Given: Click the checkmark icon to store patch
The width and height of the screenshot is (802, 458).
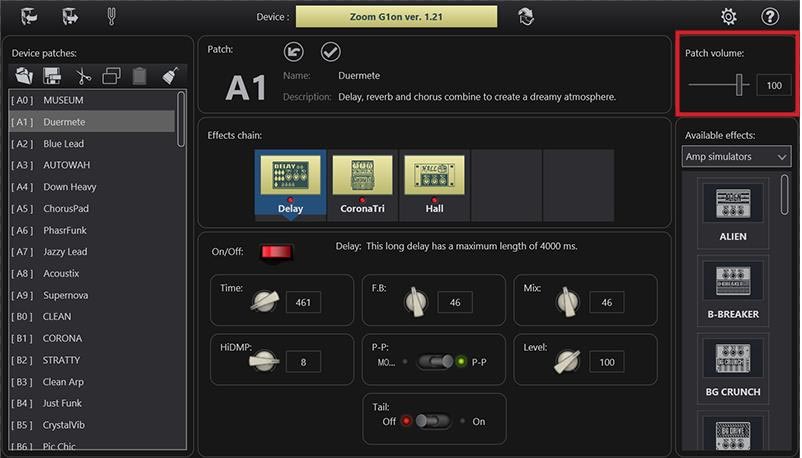Looking at the screenshot, I should click(330, 50).
